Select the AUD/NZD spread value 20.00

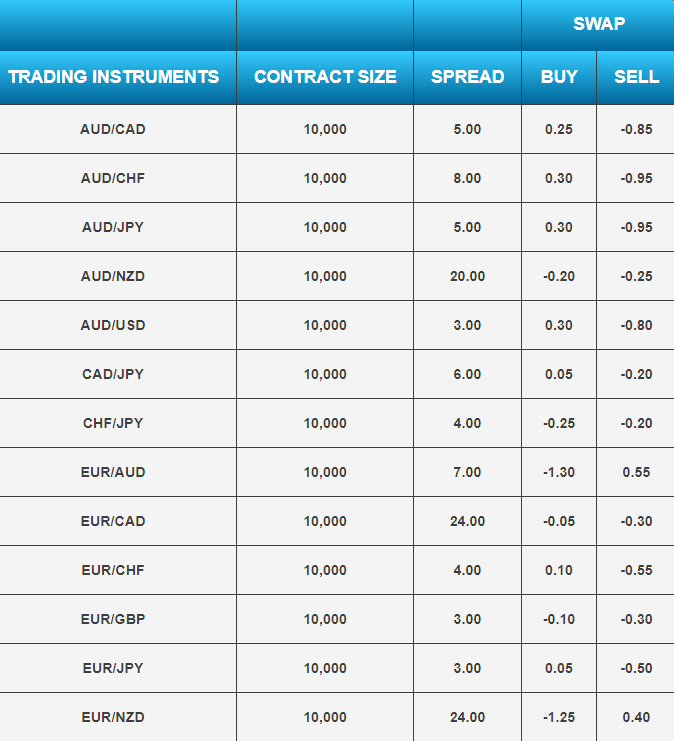pos(467,276)
